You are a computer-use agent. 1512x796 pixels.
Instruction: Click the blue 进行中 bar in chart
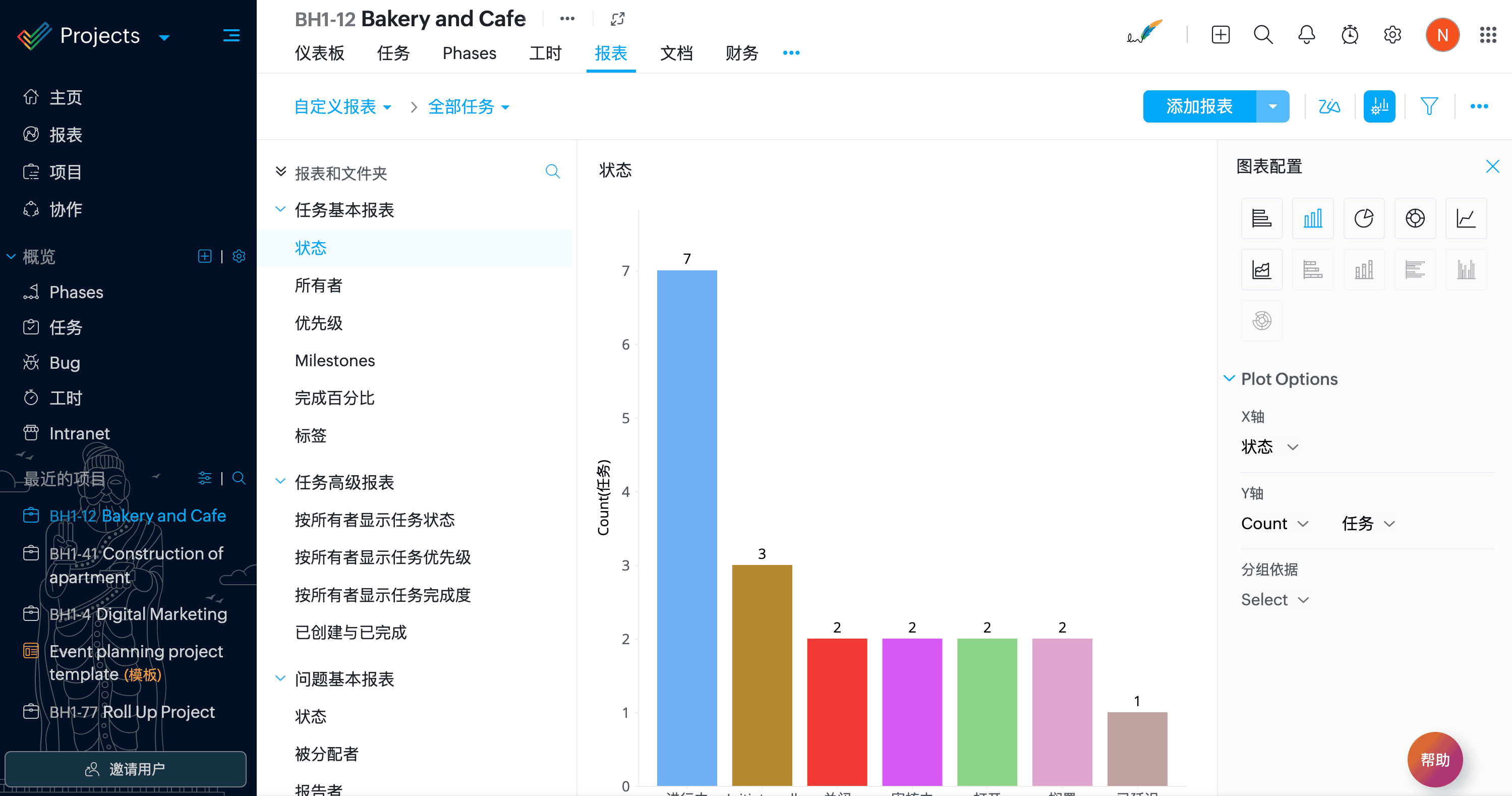687,527
